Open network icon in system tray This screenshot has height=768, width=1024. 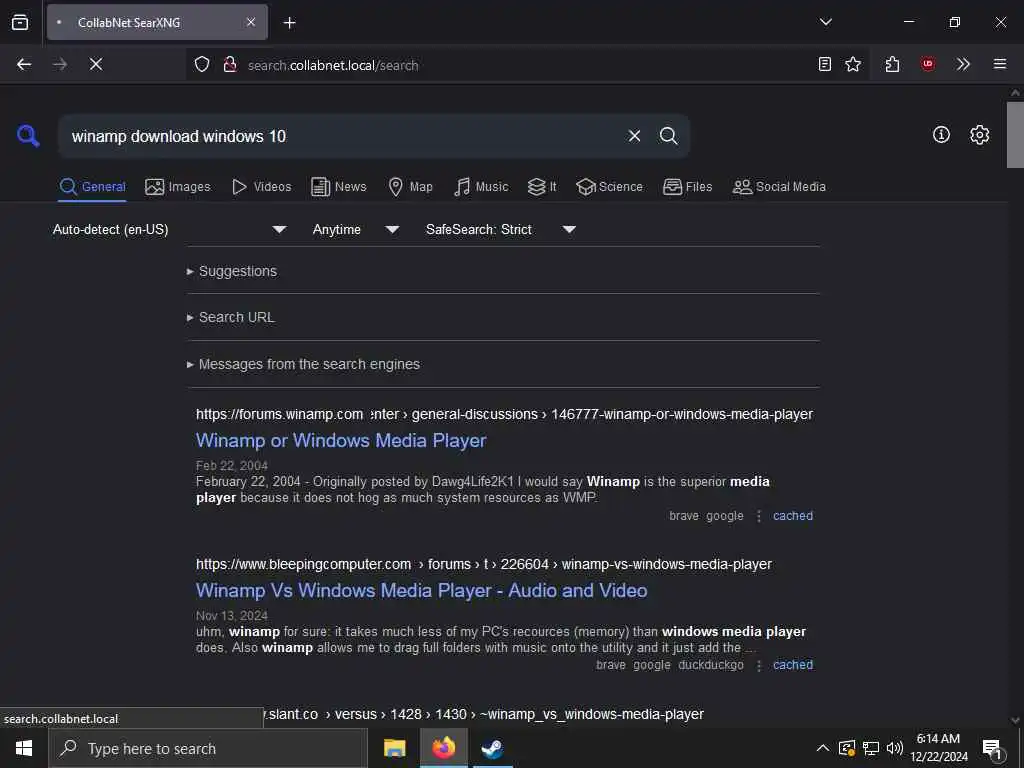point(871,748)
